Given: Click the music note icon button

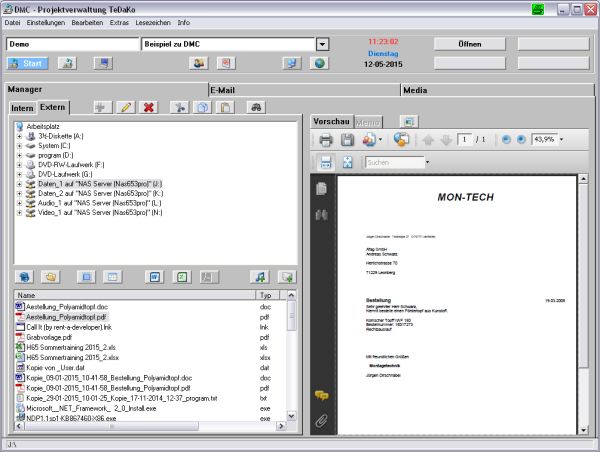Looking at the screenshot, I should pyautogui.click(x=260, y=276).
